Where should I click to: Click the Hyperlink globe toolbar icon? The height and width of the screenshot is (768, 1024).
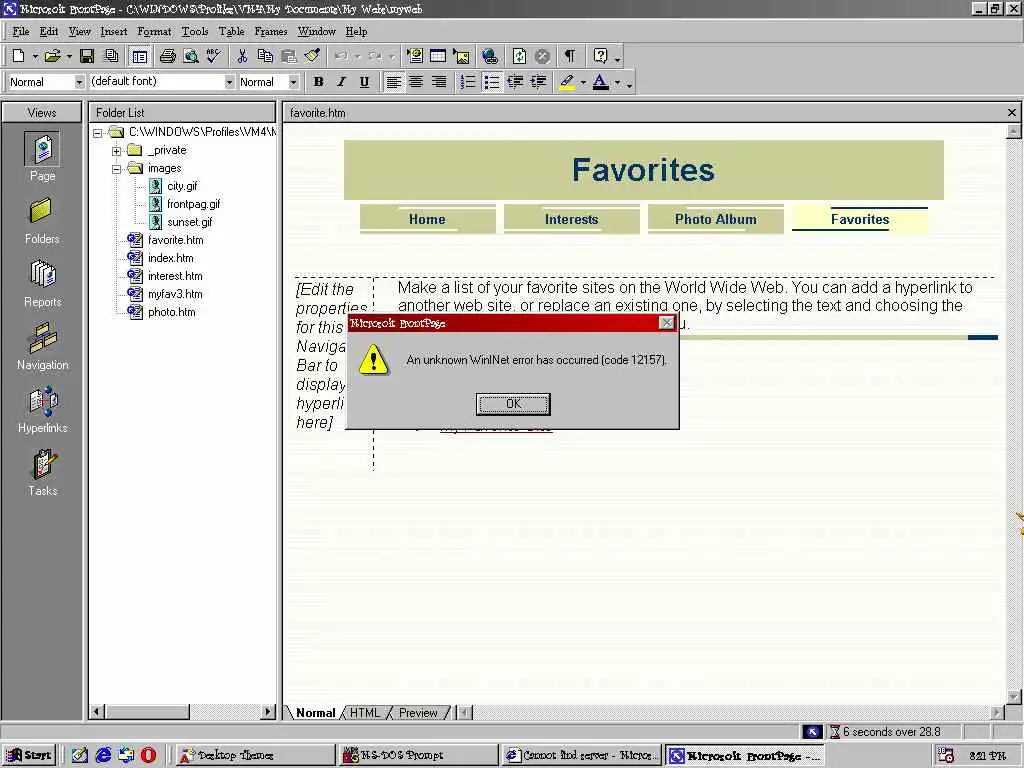tap(490, 56)
